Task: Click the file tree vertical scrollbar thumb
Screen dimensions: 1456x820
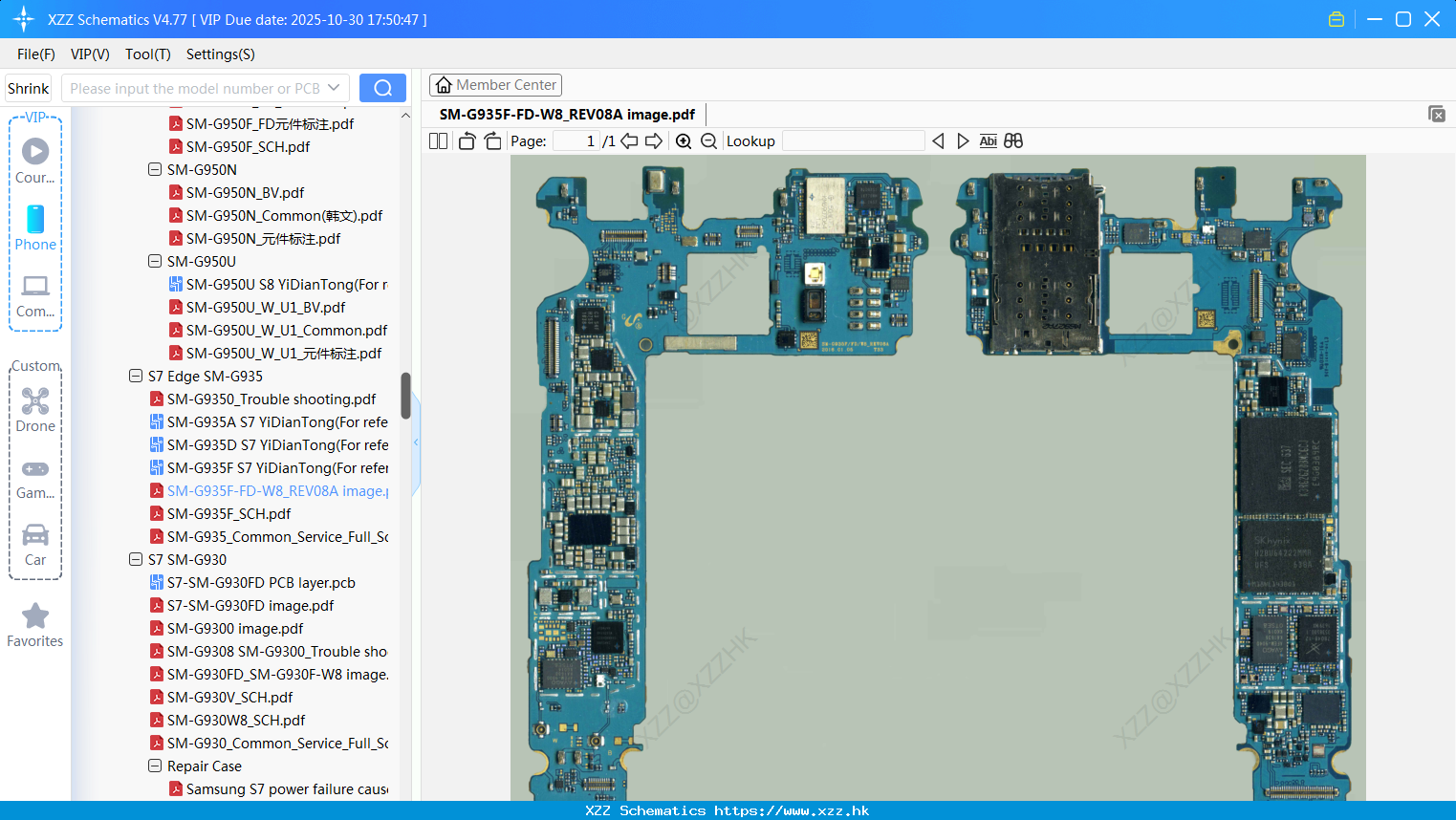Action: (405, 396)
